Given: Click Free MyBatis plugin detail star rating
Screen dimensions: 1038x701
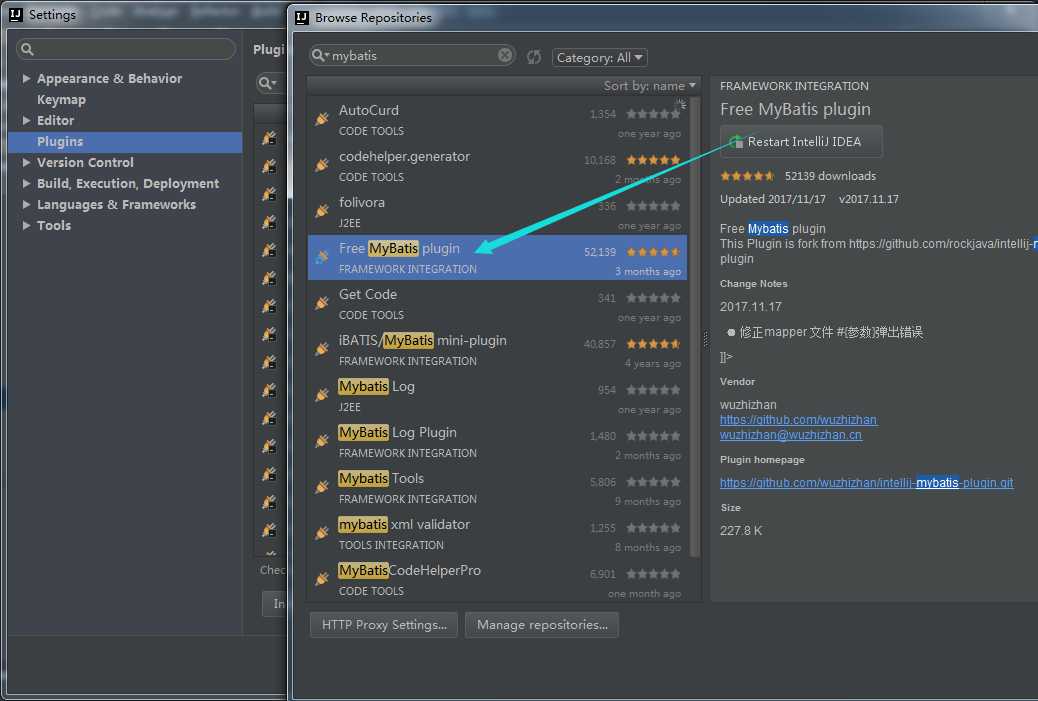Looking at the screenshot, I should point(747,176).
